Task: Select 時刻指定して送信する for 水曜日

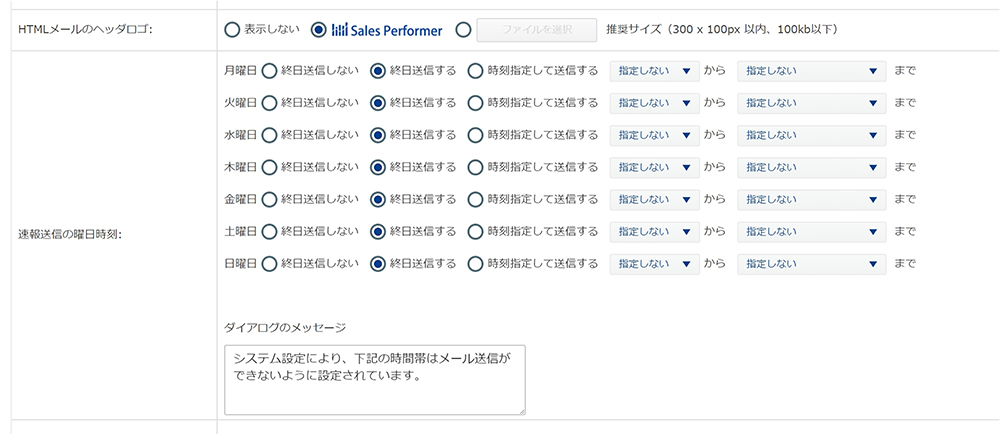Action: tap(476, 135)
